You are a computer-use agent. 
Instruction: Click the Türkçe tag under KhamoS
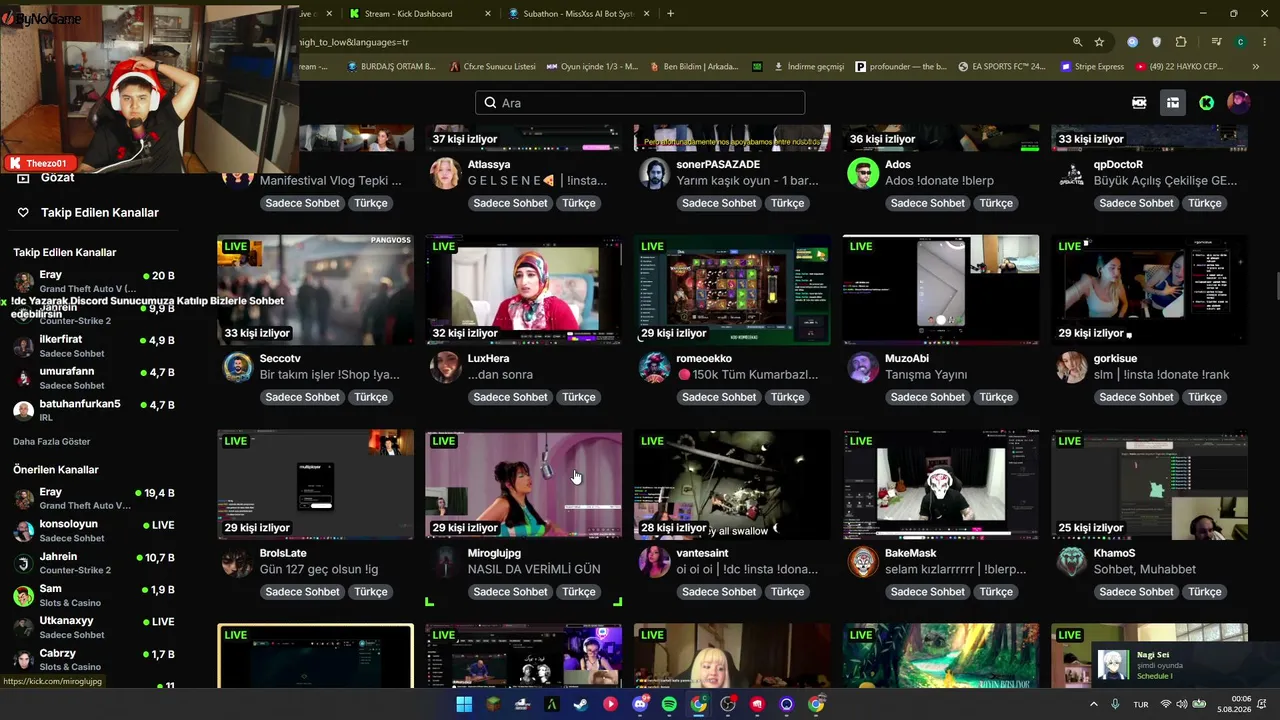pos(1204,592)
